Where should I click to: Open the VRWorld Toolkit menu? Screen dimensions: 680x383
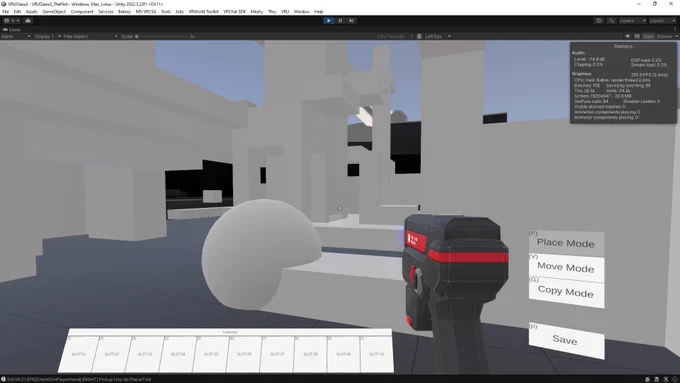pos(203,12)
